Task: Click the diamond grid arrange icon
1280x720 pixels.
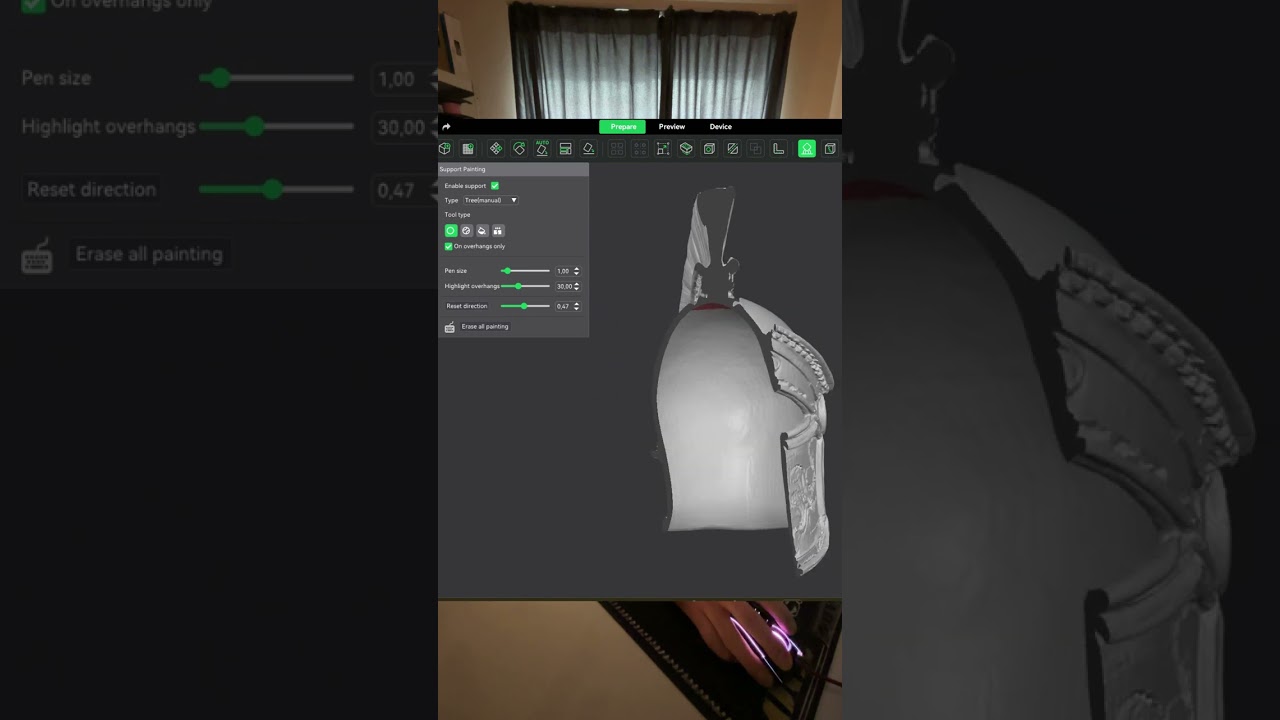Action: coord(496,149)
